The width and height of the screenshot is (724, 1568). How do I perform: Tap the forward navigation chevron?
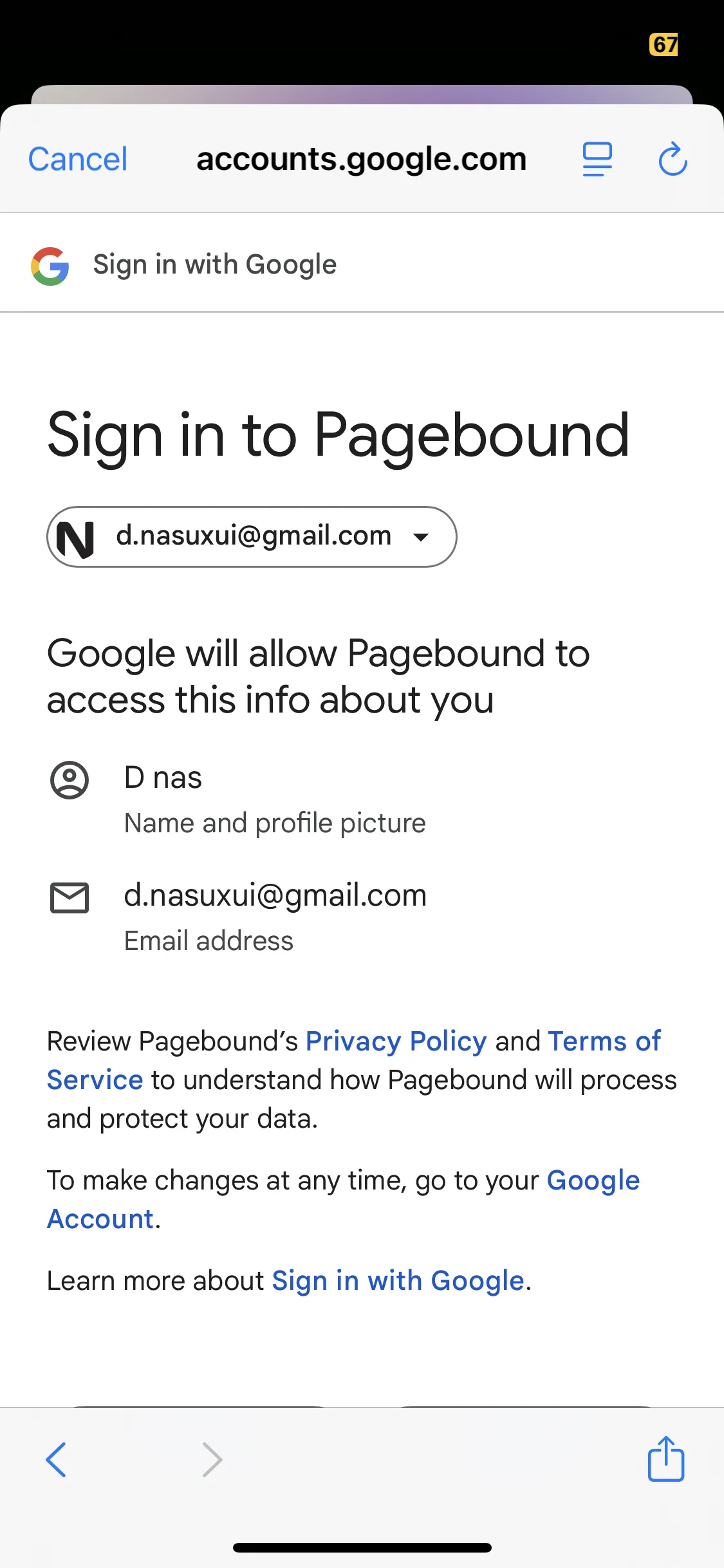[x=212, y=1459]
